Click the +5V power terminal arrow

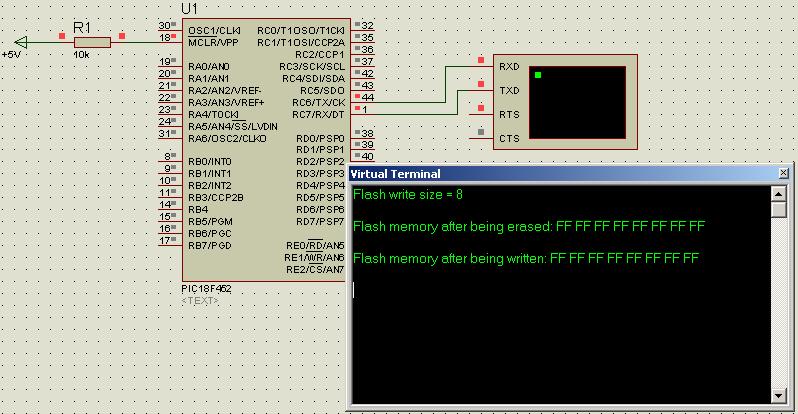tap(24, 41)
